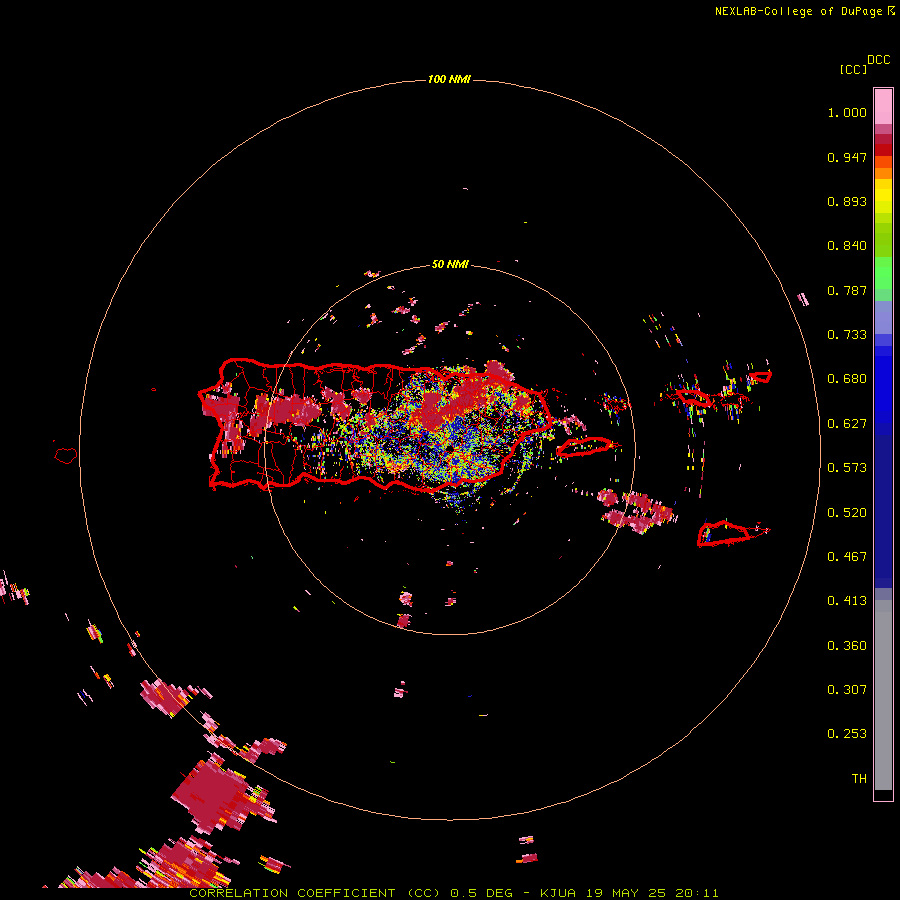Click the 100 NMI range ring label

(449, 79)
